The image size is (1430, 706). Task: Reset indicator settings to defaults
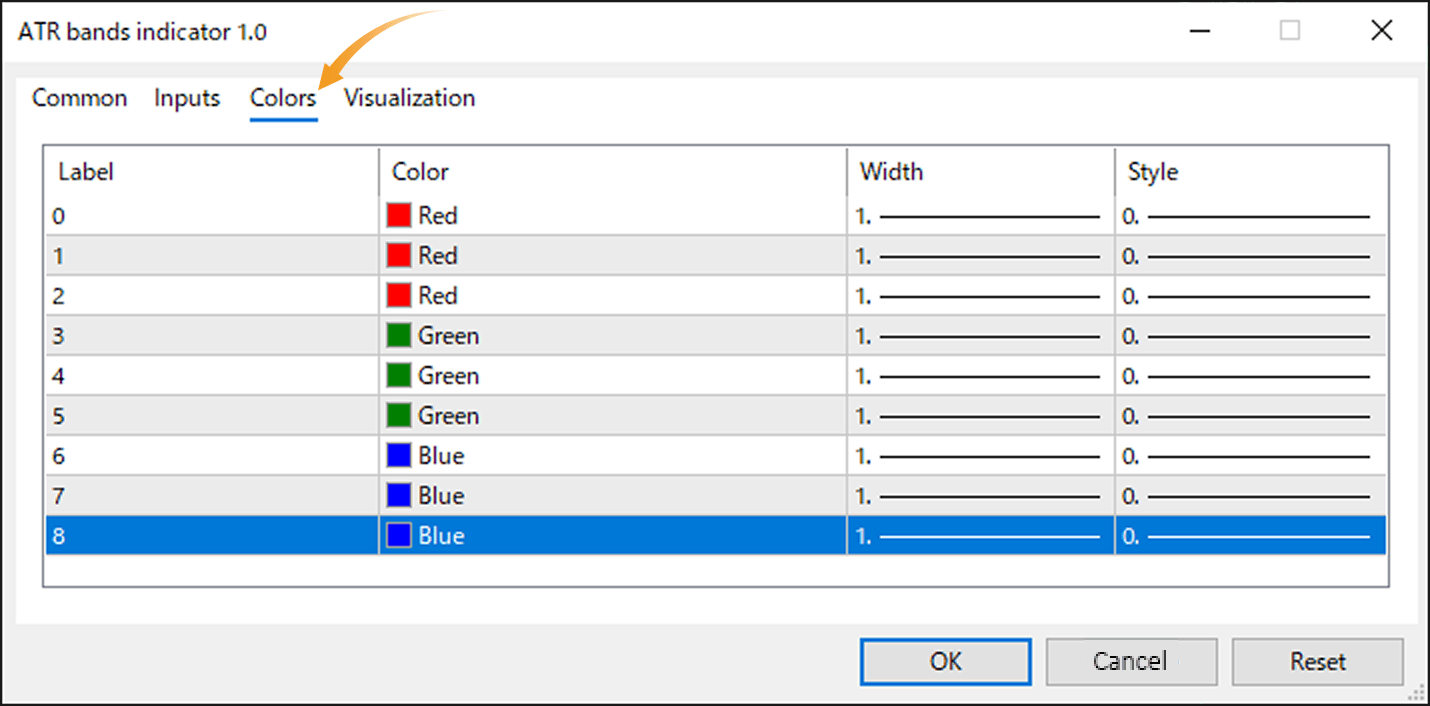click(x=1317, y=661)
